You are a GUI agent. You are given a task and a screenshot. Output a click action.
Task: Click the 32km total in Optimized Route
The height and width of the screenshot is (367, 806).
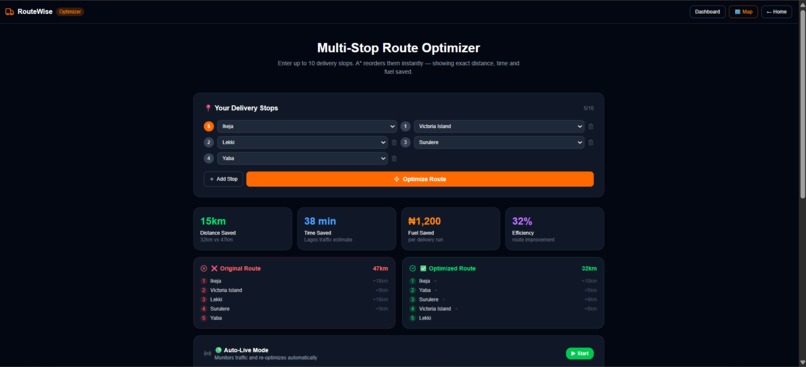[589, 268]
